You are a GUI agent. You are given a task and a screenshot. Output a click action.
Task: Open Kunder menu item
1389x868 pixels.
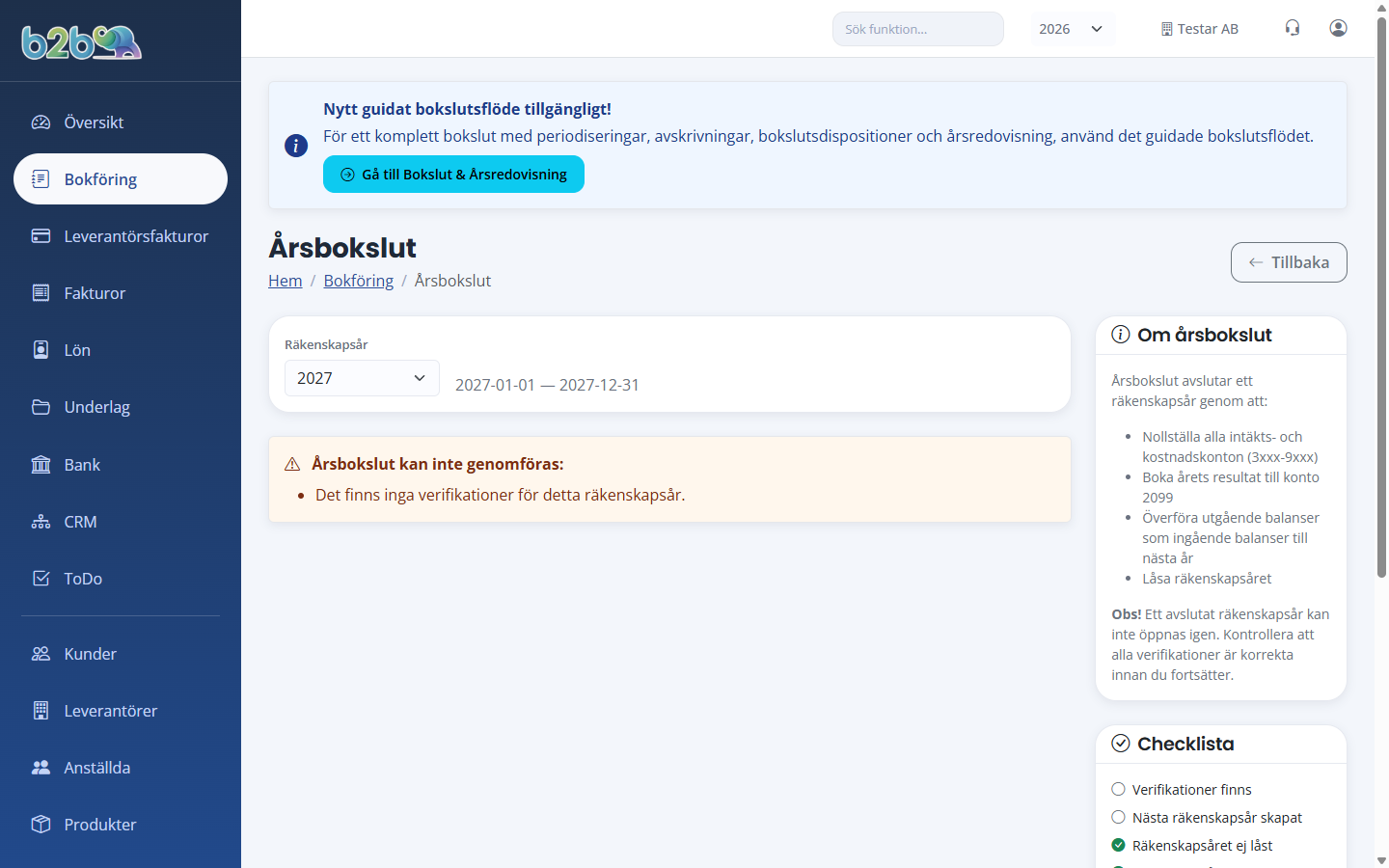121,654
